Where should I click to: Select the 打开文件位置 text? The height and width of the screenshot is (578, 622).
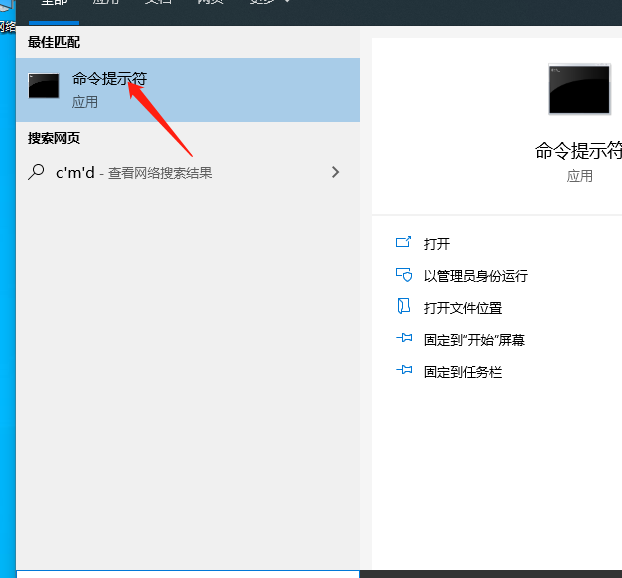pyautogui.click(x=463, y=308)
